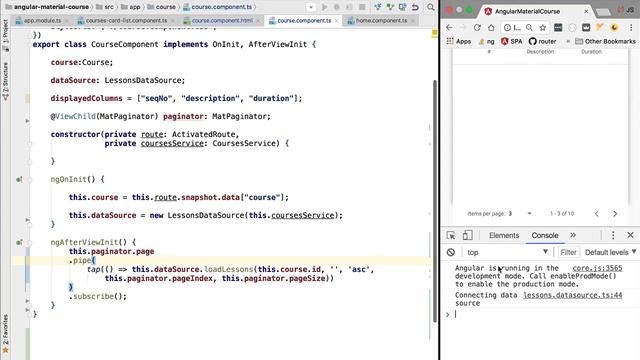
Task: Click the Stop square icon in IDE toolbar
Action: [362, 7]
